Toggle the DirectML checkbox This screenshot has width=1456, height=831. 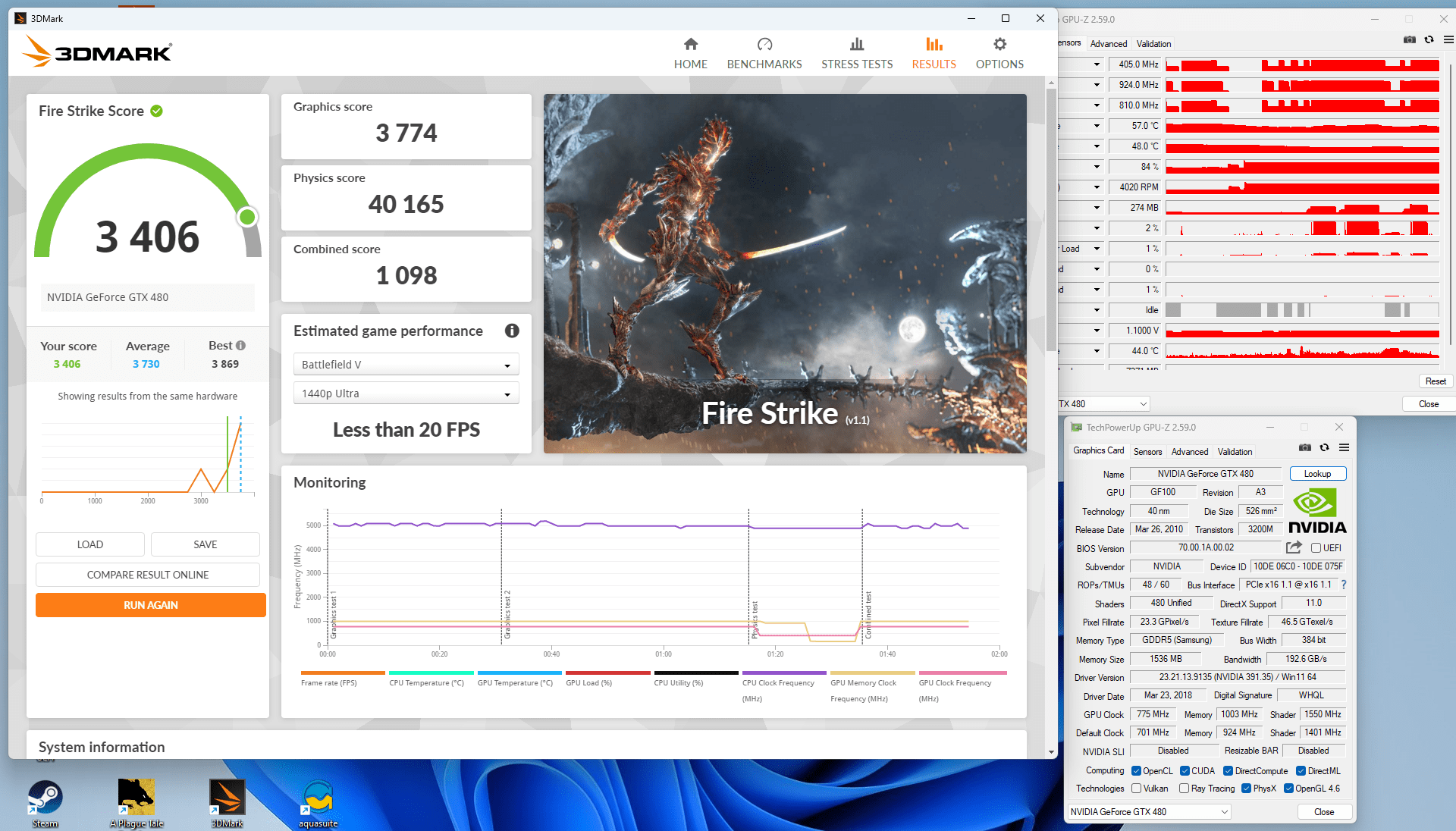click(x=1301, y=771)
